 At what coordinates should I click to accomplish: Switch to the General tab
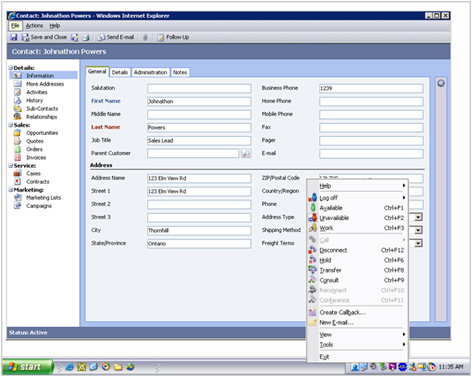pos(97,72)
